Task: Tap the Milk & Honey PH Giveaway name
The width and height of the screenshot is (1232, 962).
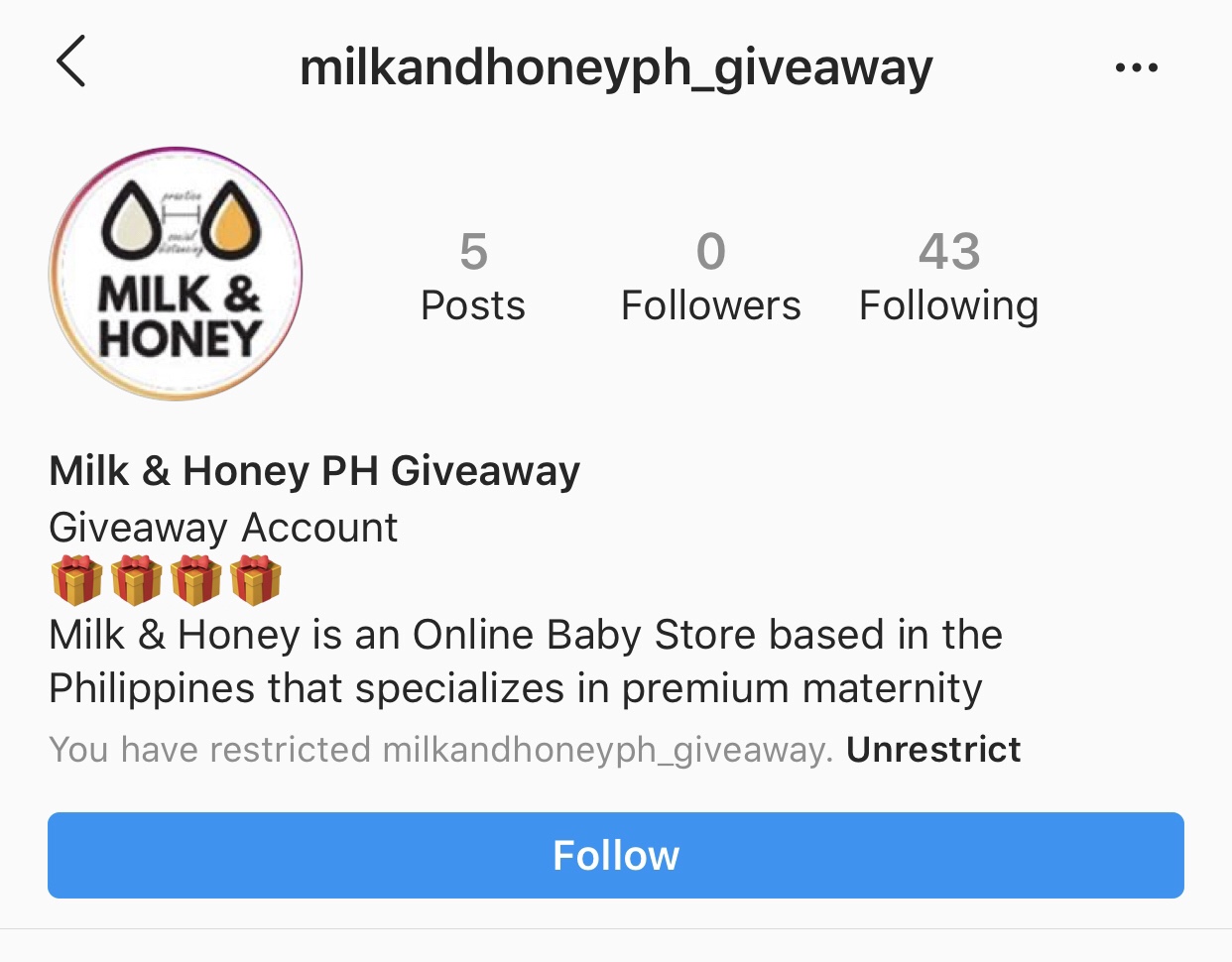Action: [314, 471]
